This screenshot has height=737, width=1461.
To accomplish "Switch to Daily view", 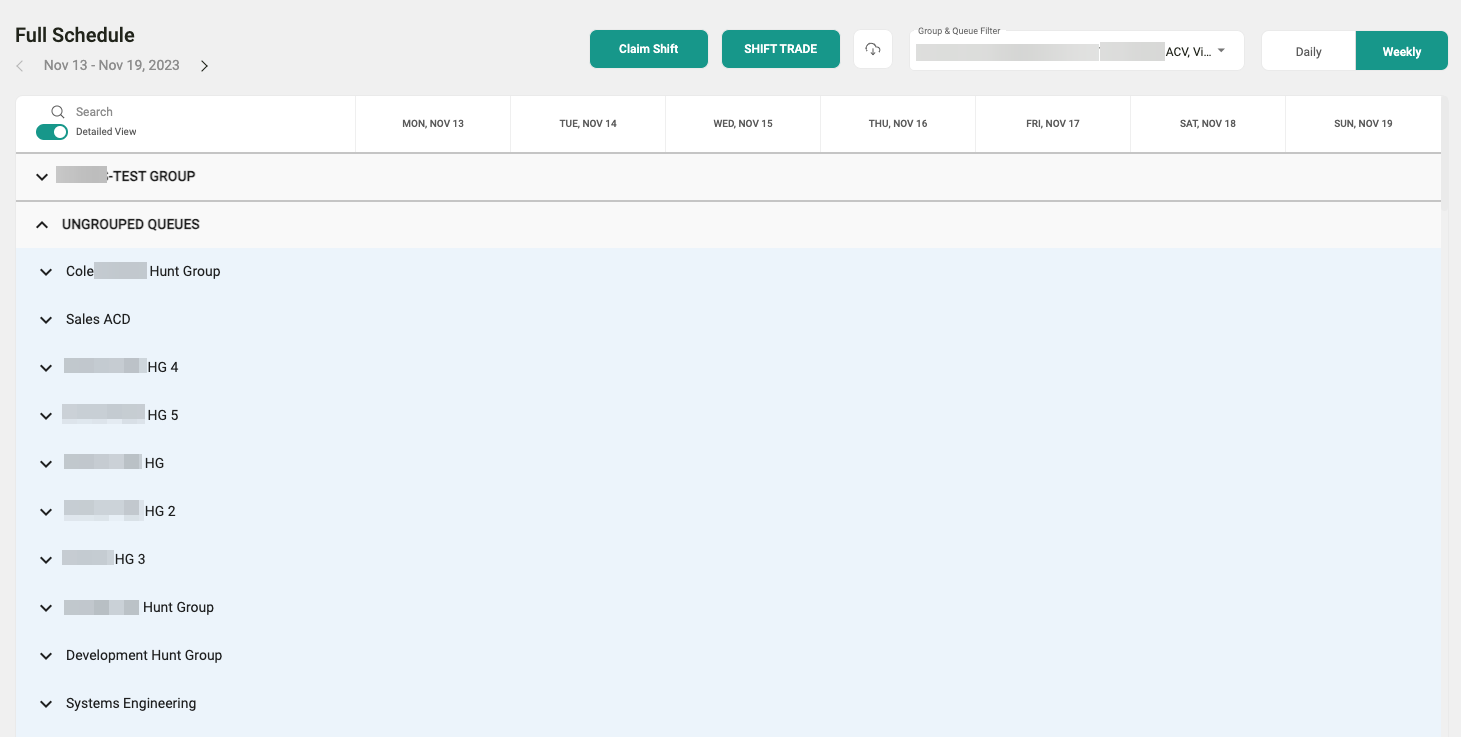I will coord(1308,52).
